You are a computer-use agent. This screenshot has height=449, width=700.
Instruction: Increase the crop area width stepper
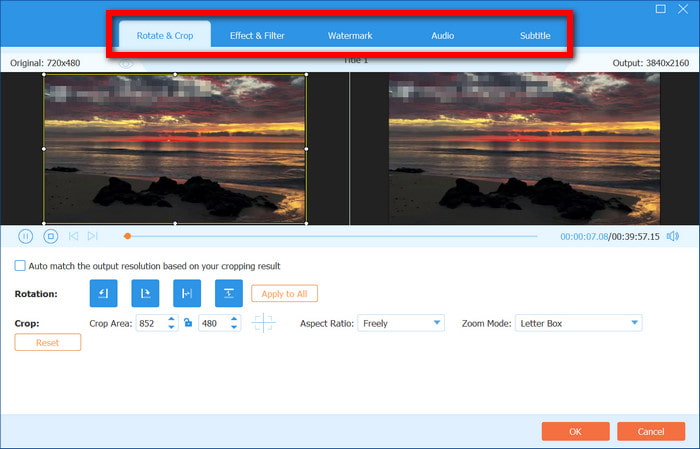172,319
